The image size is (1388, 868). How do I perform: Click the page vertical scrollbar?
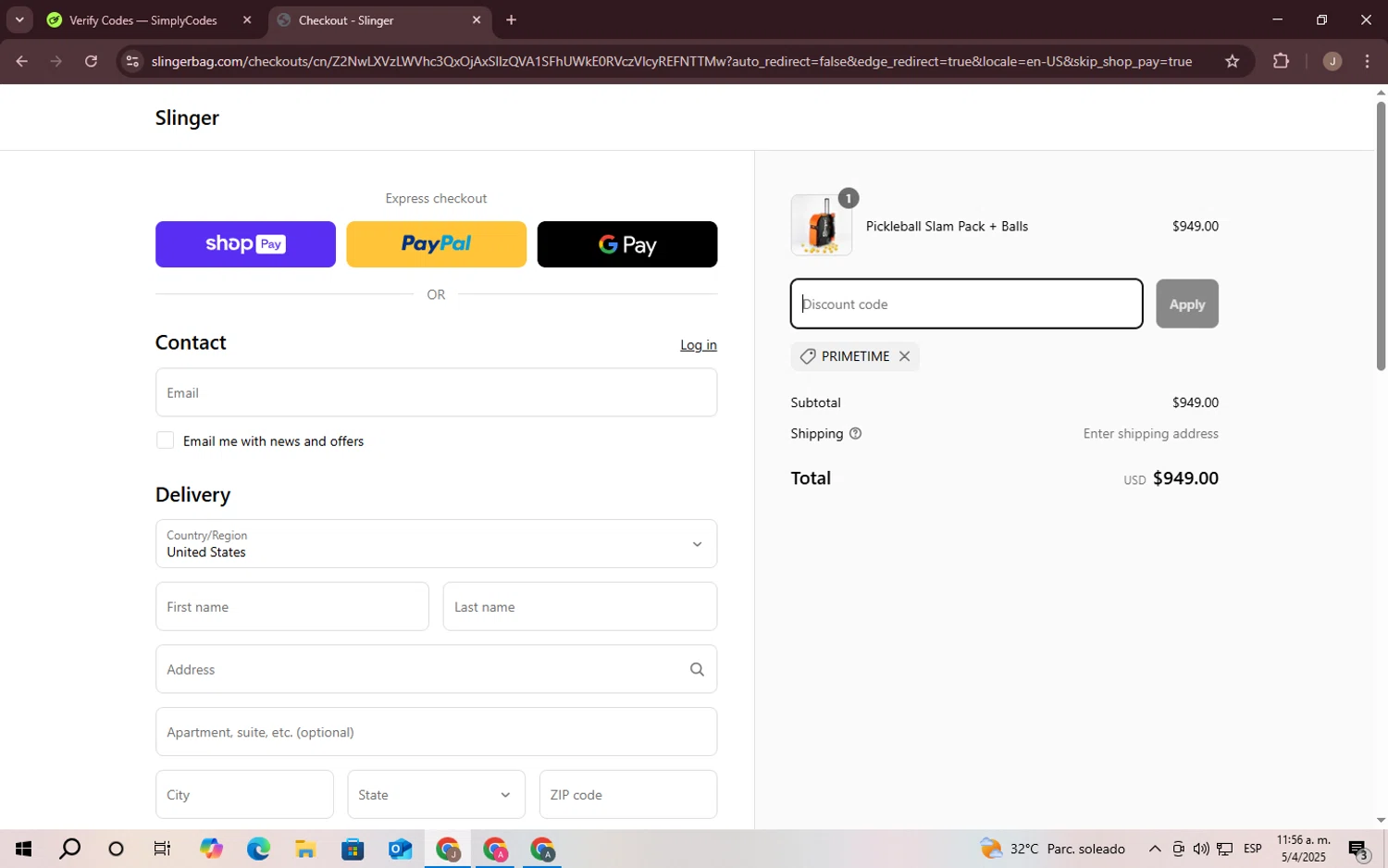[x=1381, y=237]
